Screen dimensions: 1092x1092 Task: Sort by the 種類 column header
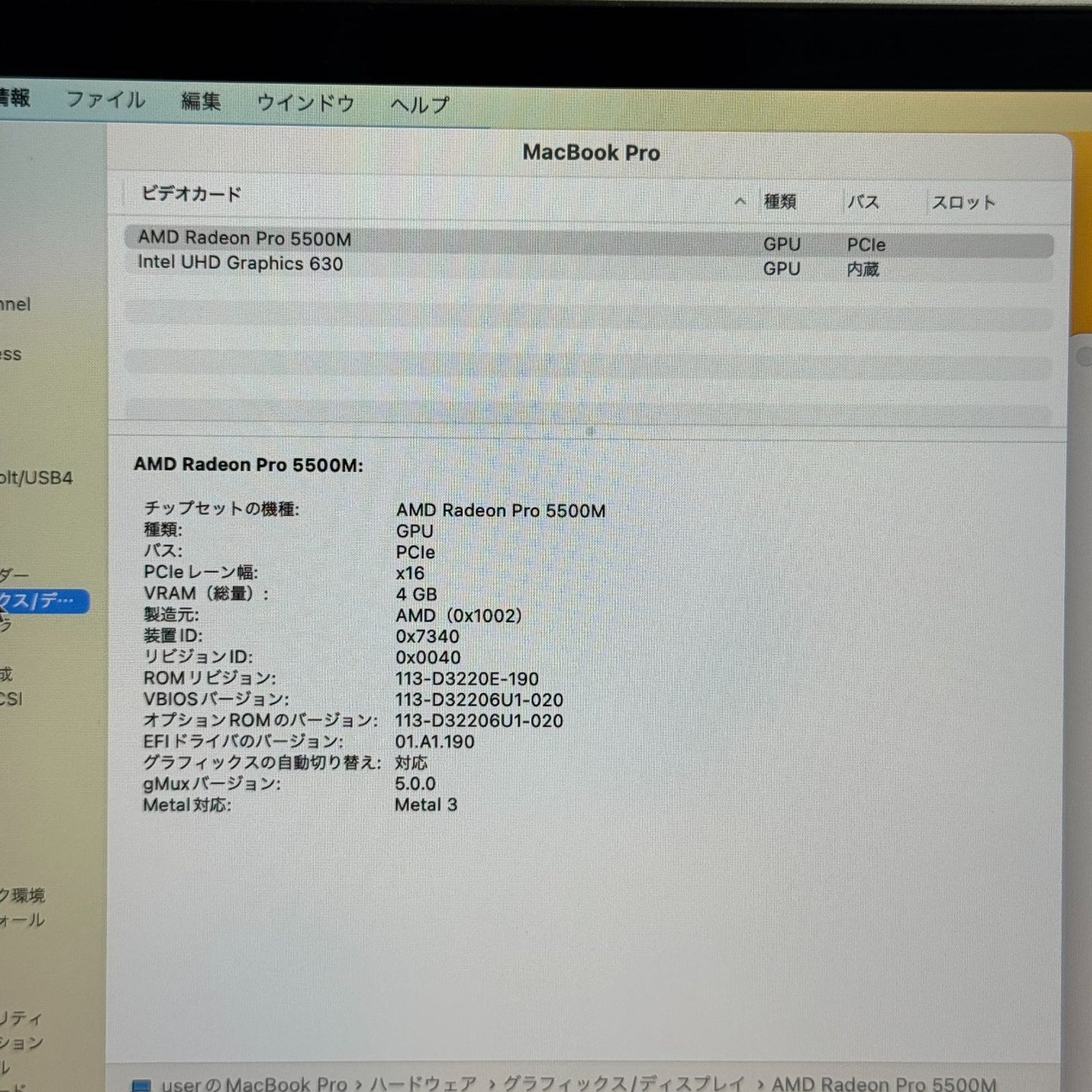(780, 202)
